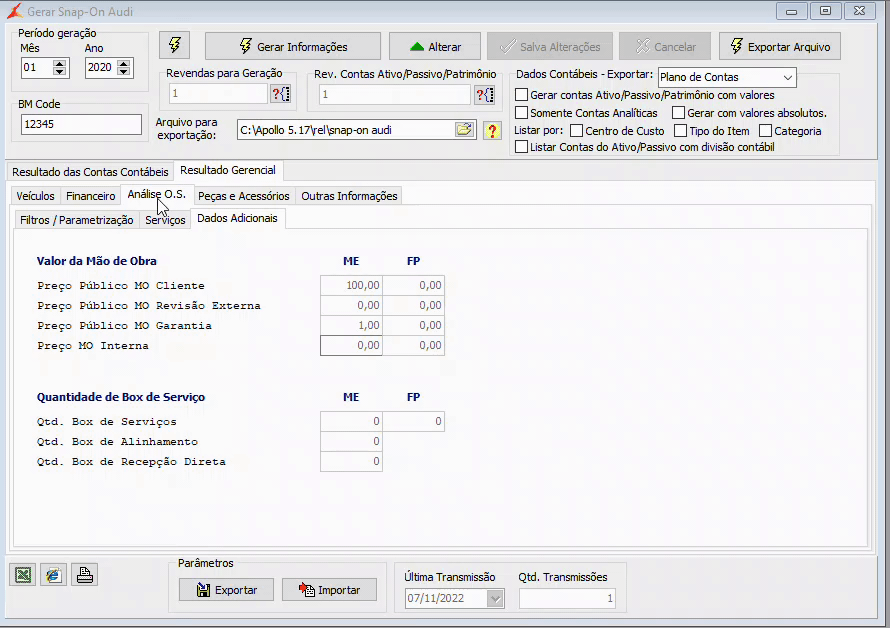
Task: Open the Outras Informações tab
Action: coord(349,196)
